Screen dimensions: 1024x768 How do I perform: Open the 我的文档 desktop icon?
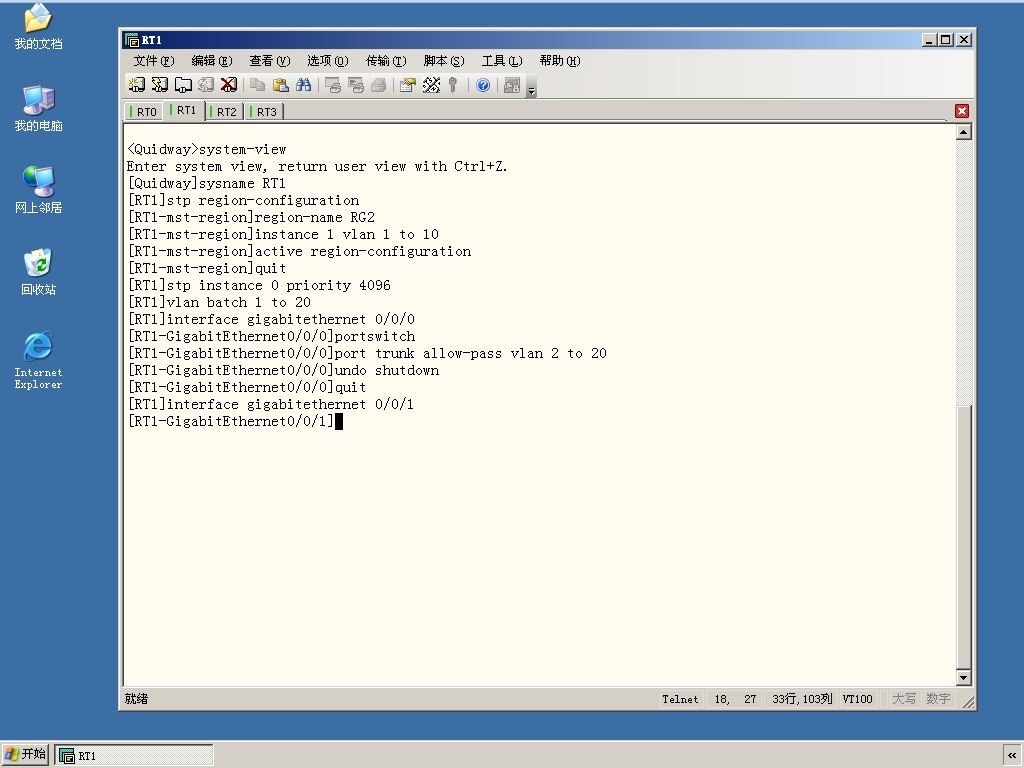tap(38, 26)
